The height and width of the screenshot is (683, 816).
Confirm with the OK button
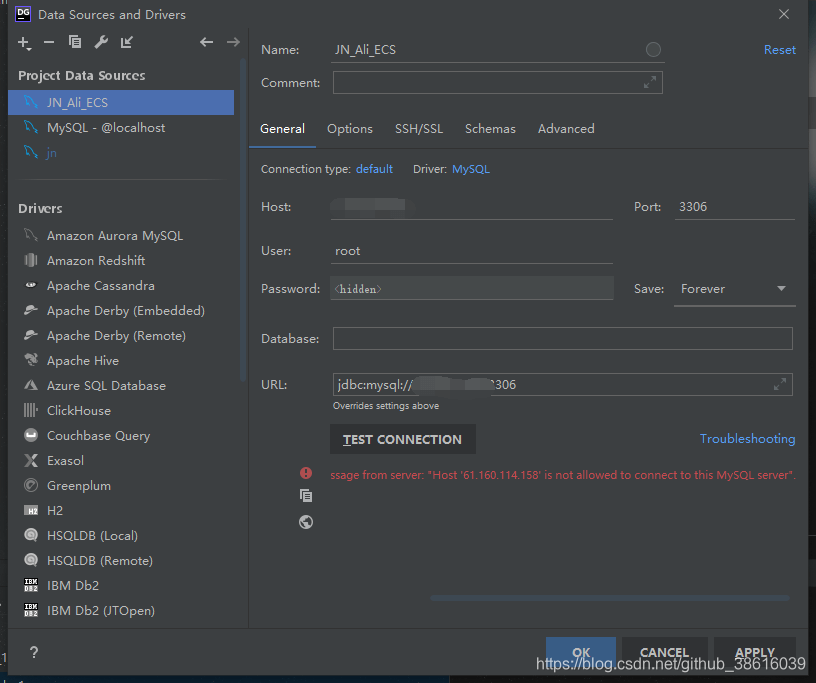pos(581,652)
